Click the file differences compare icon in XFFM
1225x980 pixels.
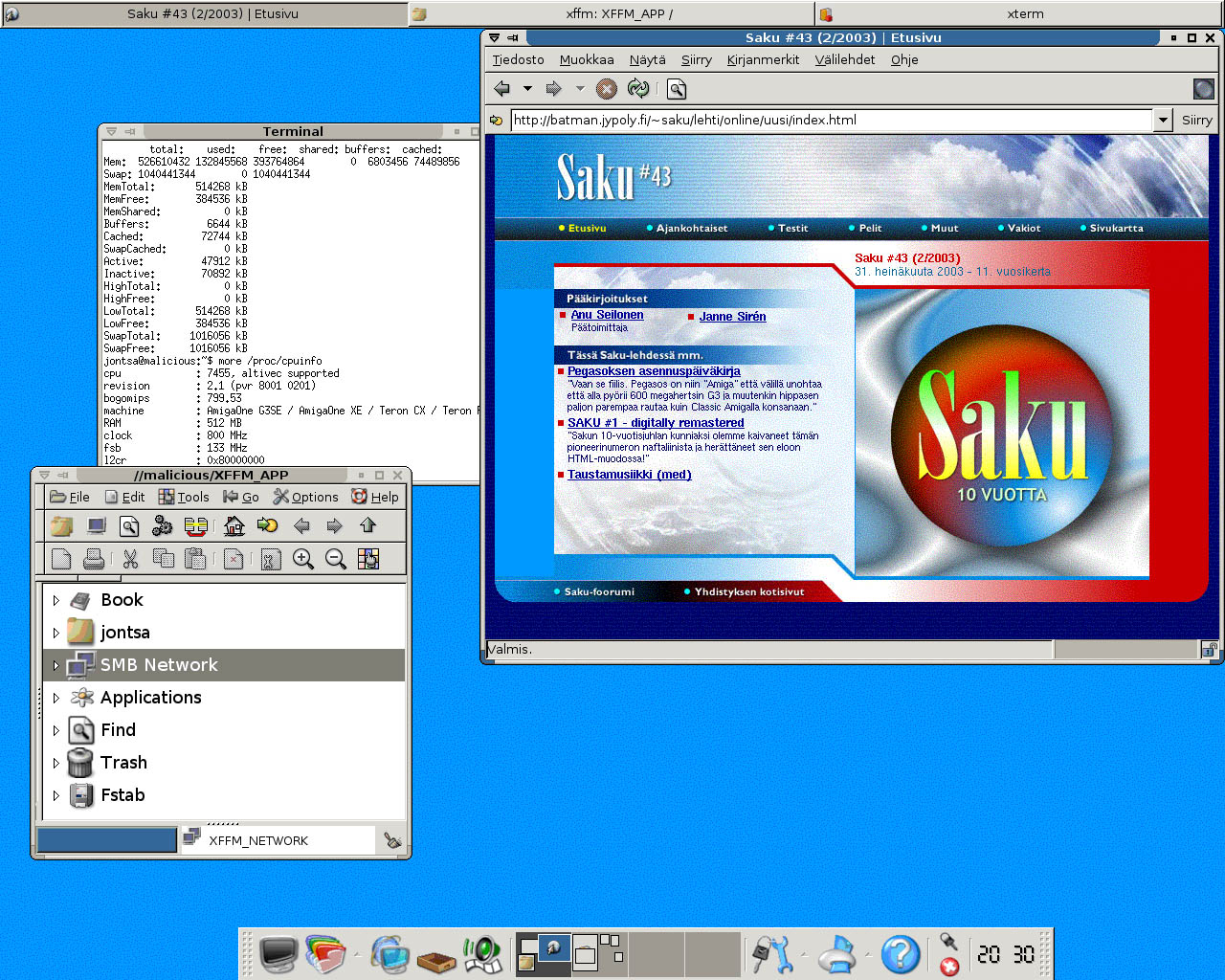click(x=196, y=525)
